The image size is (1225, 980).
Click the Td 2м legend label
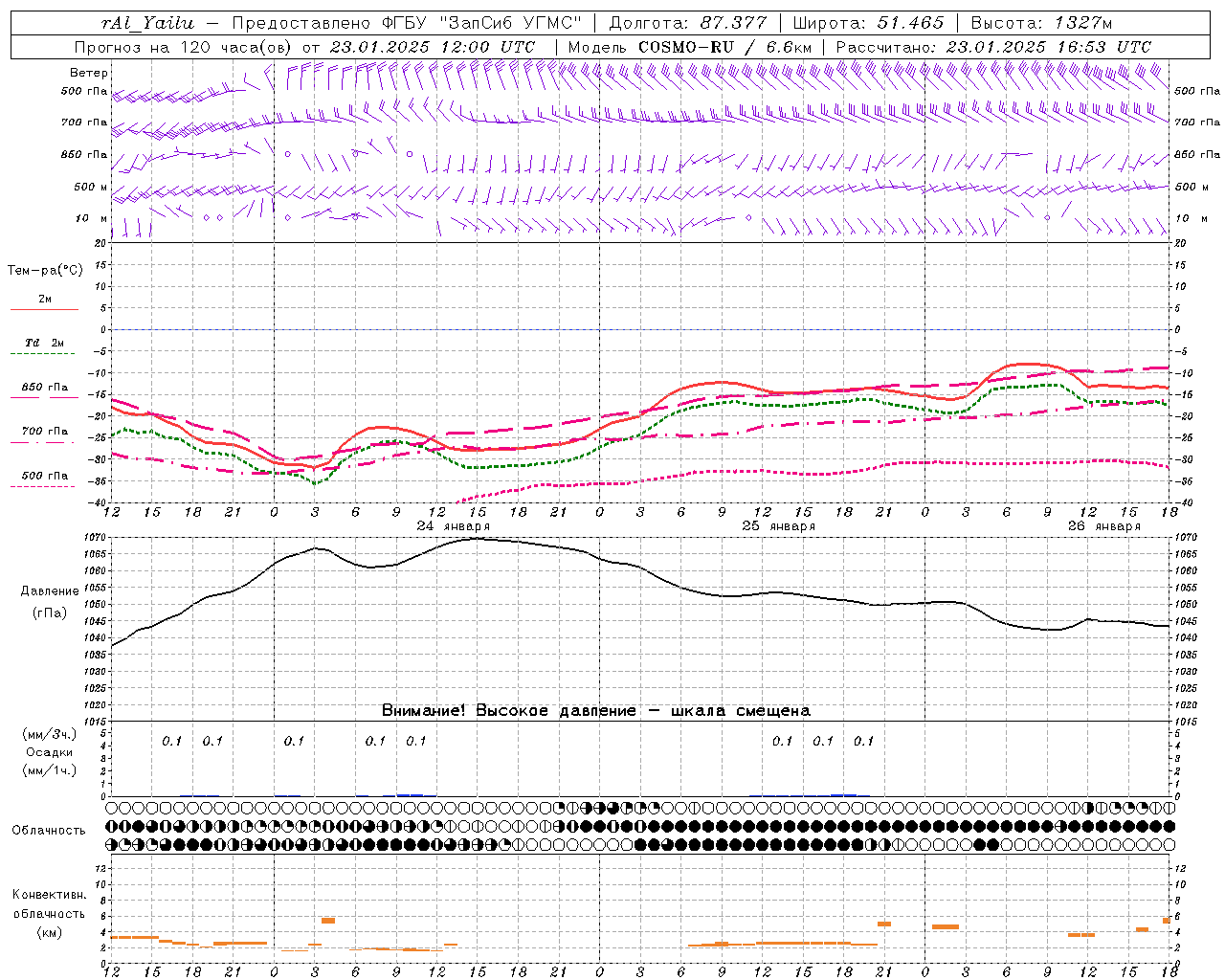(45, 343)
